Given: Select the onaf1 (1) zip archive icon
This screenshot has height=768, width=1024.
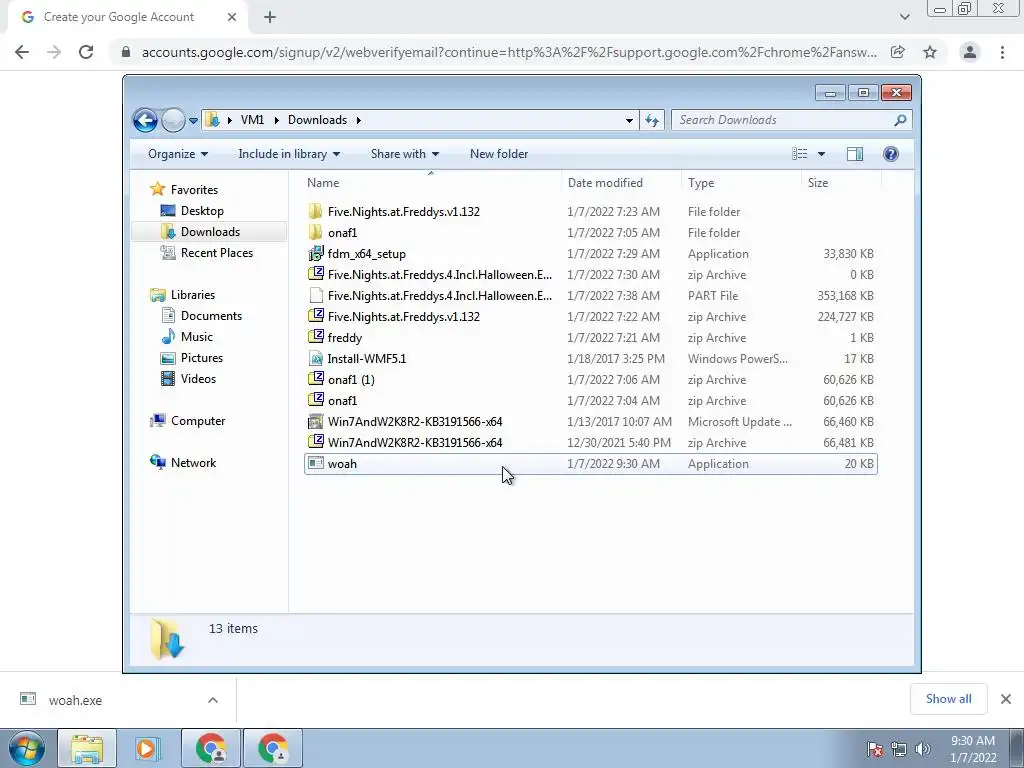Looking at the screenshot, I should pyautogui.click(x=315, y=379).
